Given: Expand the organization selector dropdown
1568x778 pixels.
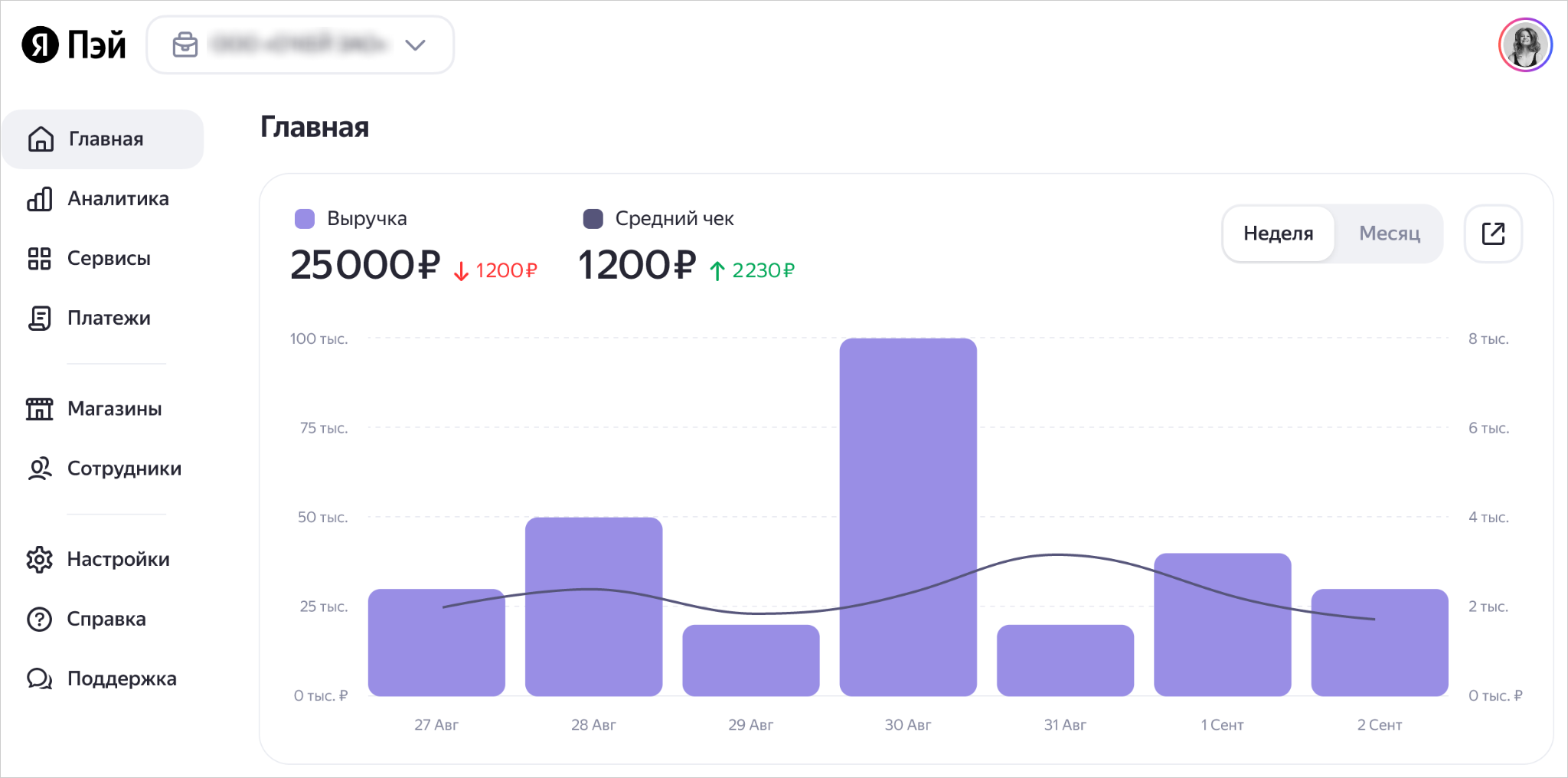Looking at the screenshot, I should 300,45.
